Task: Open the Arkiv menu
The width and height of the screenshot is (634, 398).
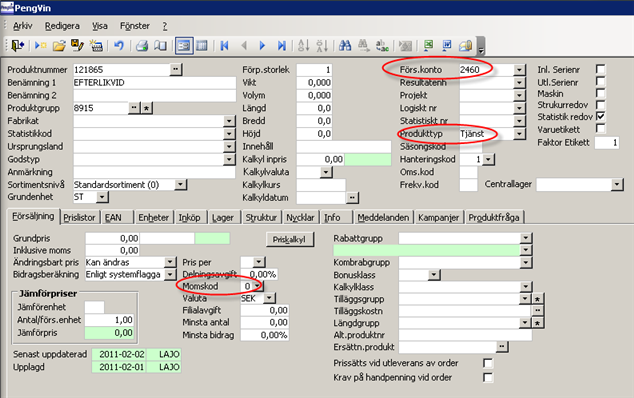Action: tap(22, 26)
